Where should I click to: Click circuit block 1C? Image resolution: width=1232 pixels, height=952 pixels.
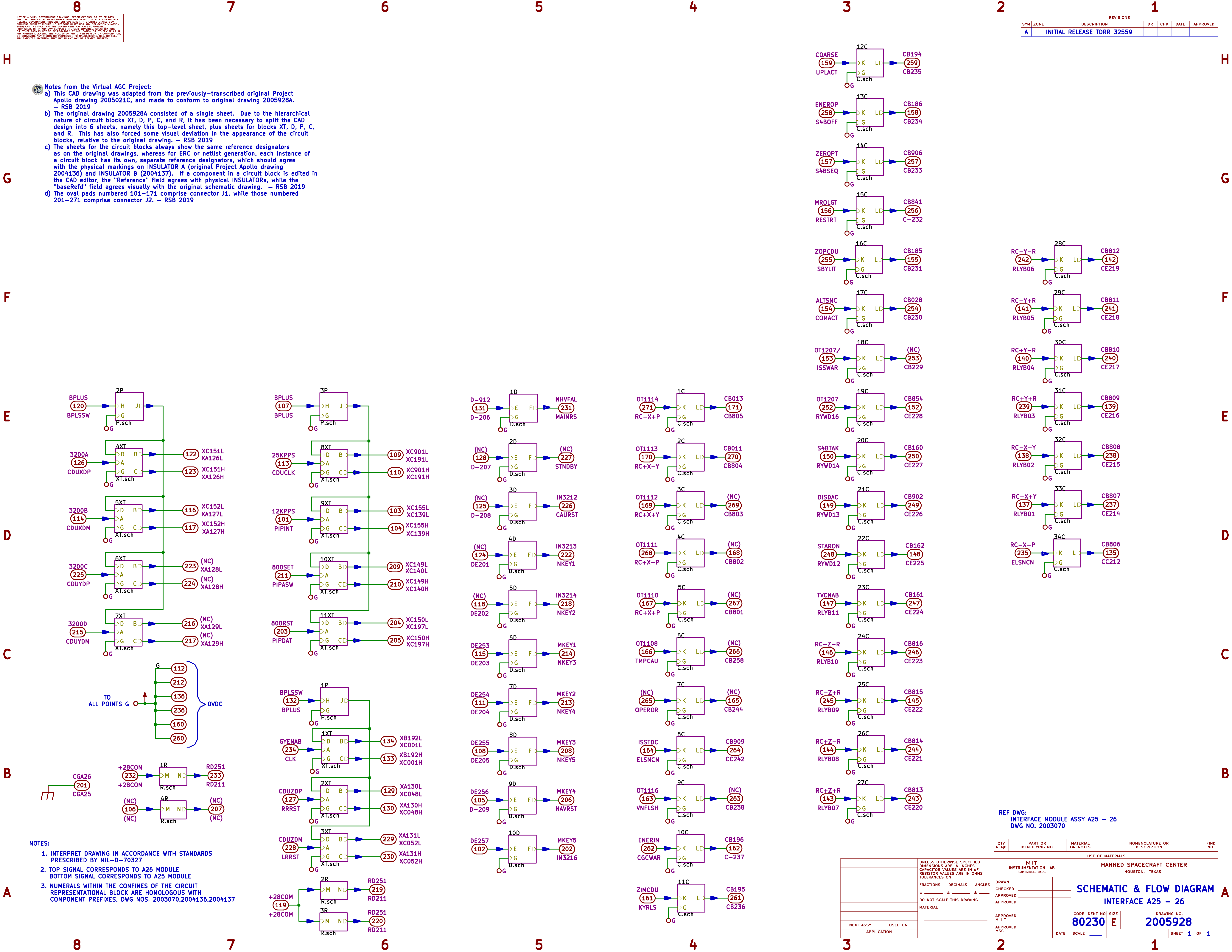(690, 407)
